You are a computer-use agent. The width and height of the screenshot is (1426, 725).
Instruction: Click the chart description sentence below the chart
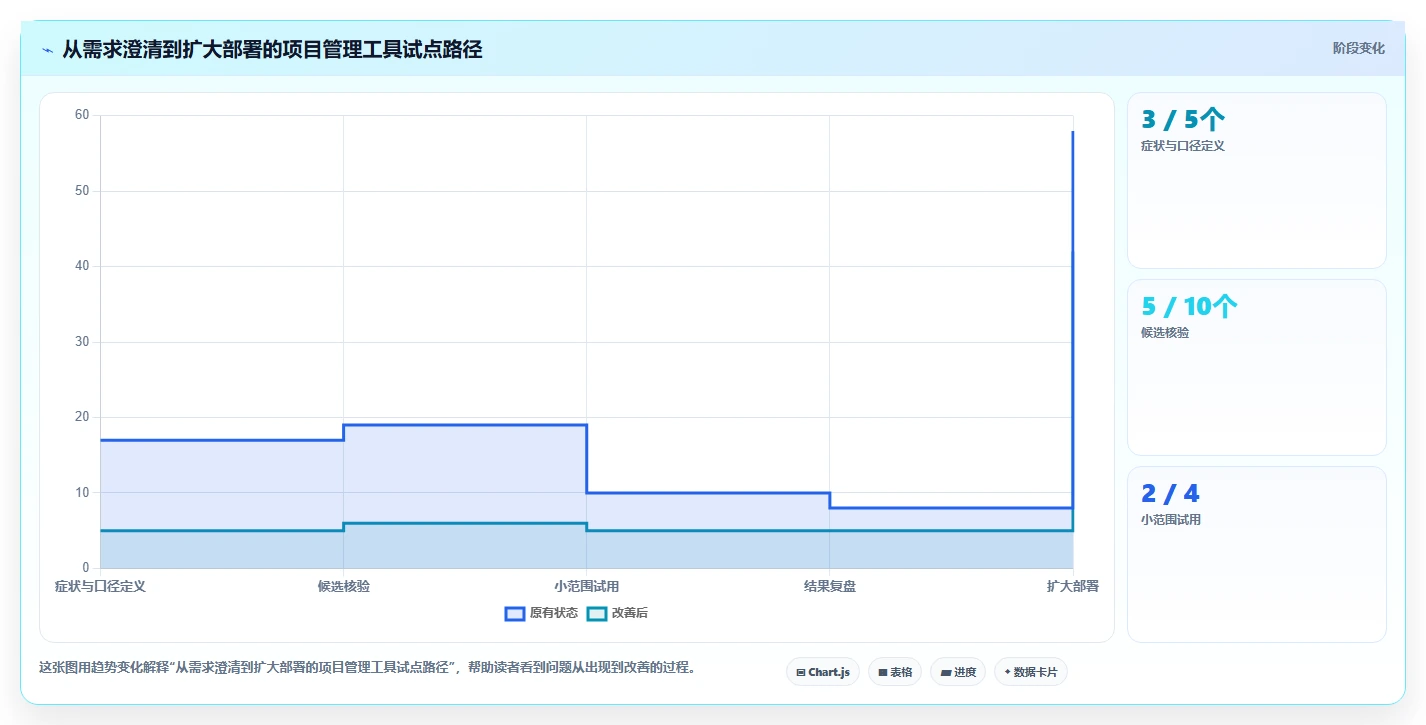click(x=367, y=667)
